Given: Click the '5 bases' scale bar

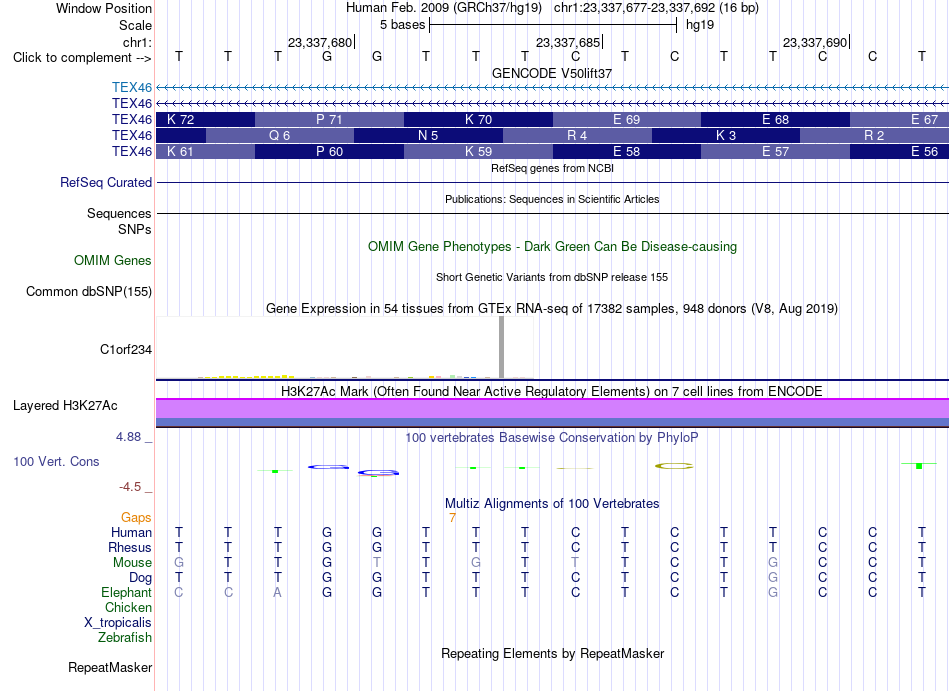Looking at the screenshot, I should [553, 25].
